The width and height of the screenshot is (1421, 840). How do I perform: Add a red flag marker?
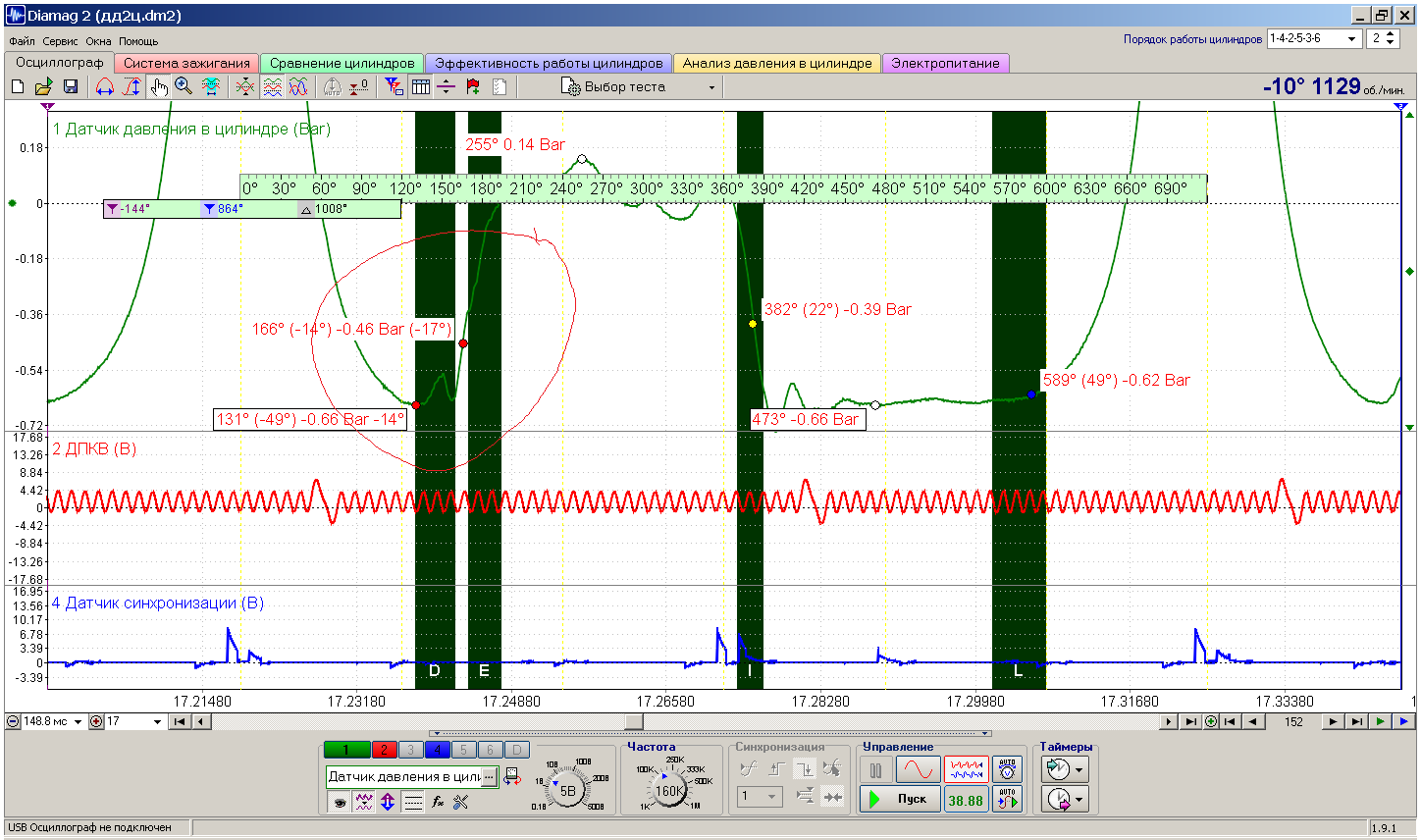[x=473, y=87]
